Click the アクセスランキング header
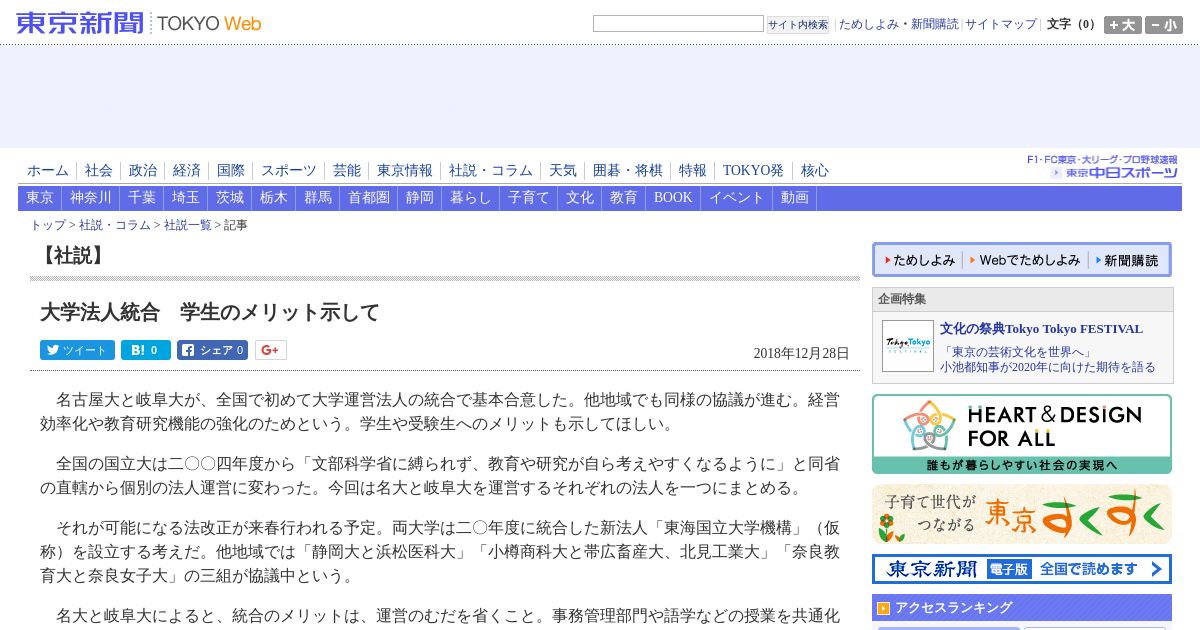The height and width of the screenshot is (630, 1200). 1022,607
